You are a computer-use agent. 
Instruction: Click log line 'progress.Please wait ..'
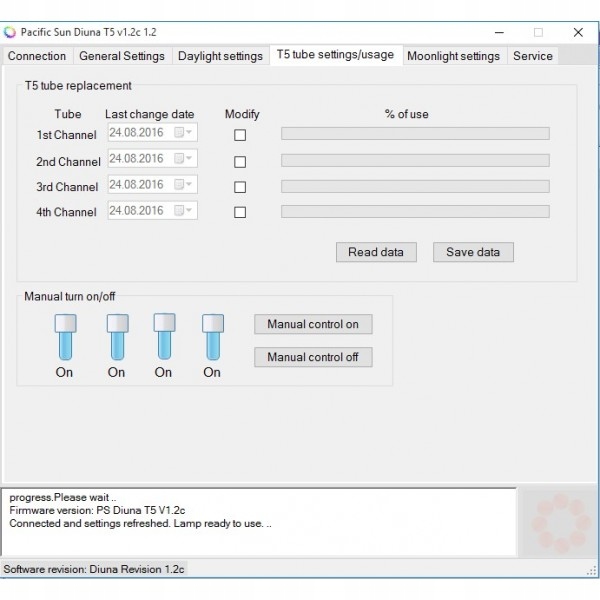63,497
